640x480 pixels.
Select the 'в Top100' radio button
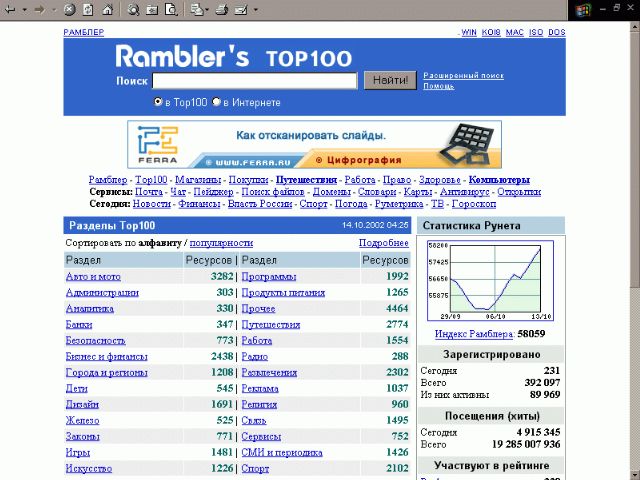158,101
